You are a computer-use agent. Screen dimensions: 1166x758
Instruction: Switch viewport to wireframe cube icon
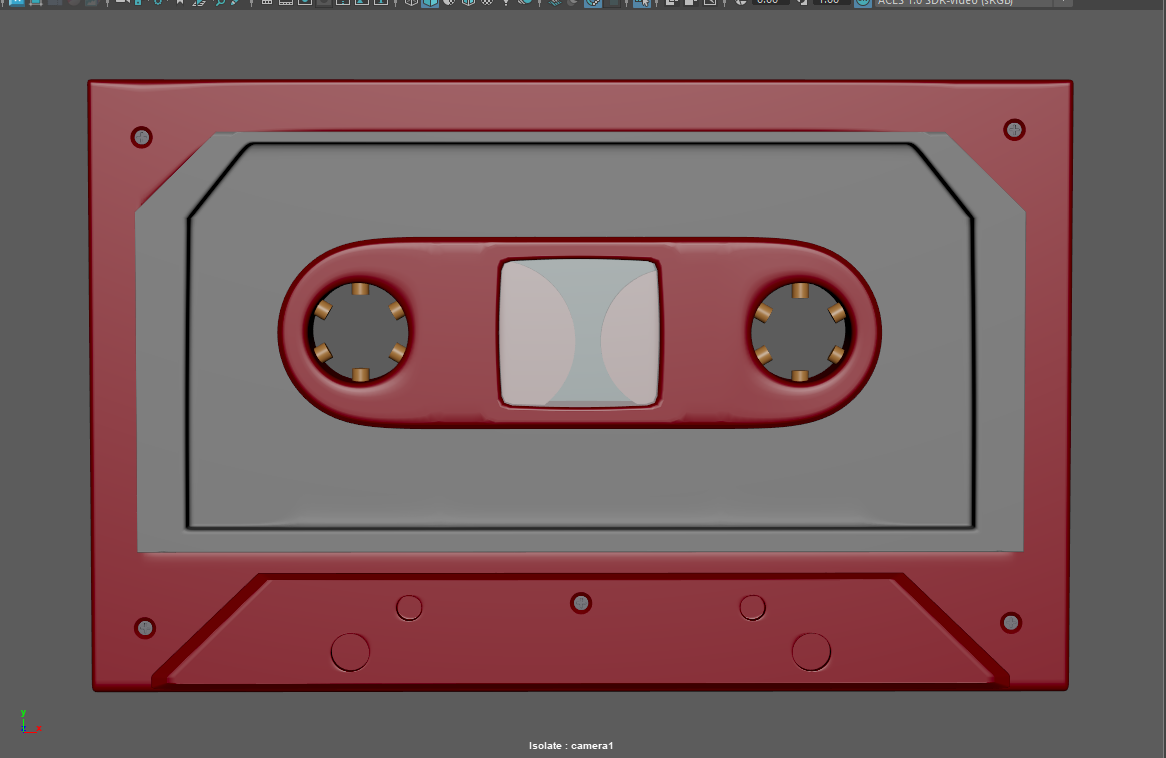coord(411,2)
